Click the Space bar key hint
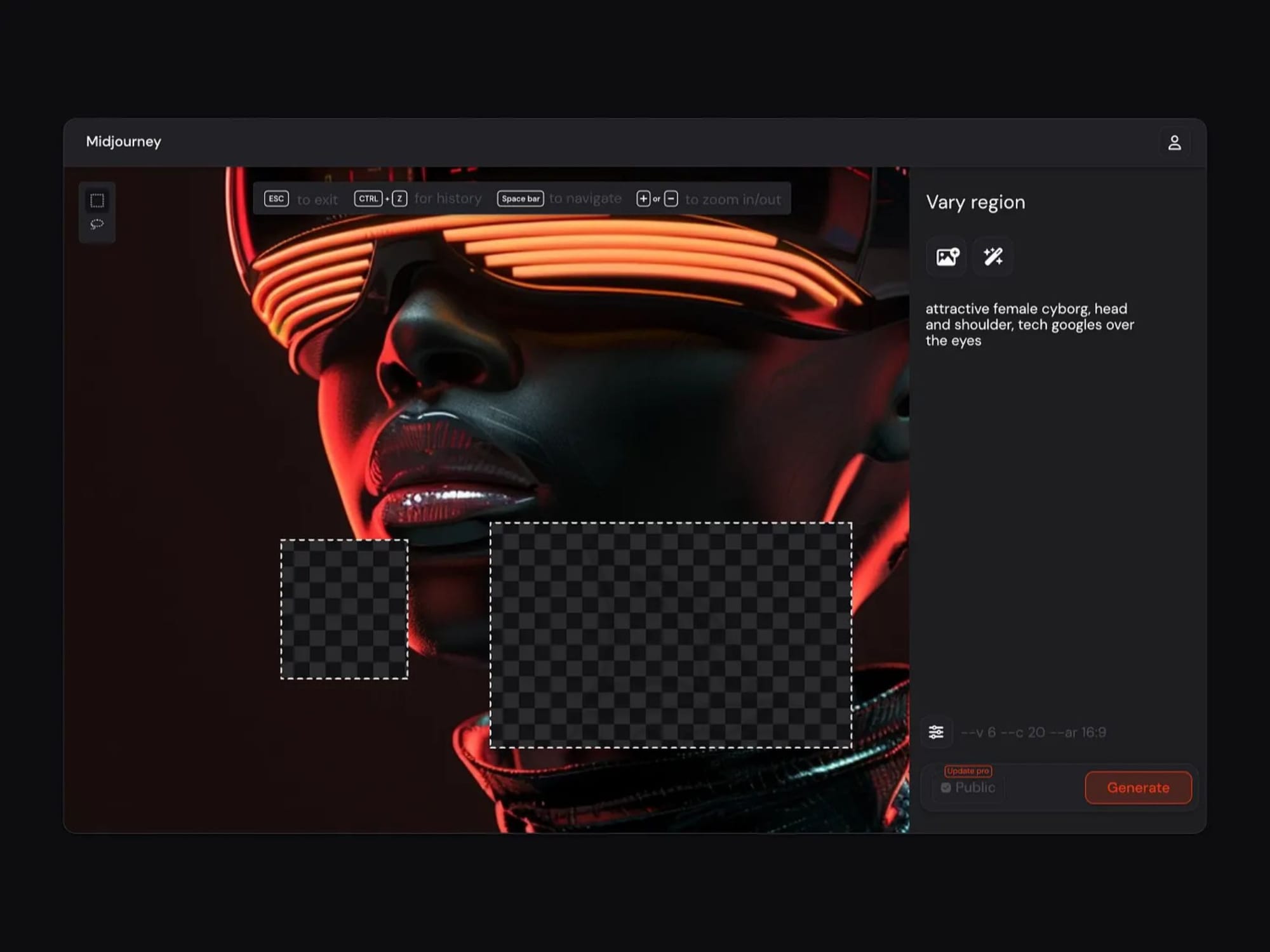Viewport: 1270px width, 952px height. (520, 199)
